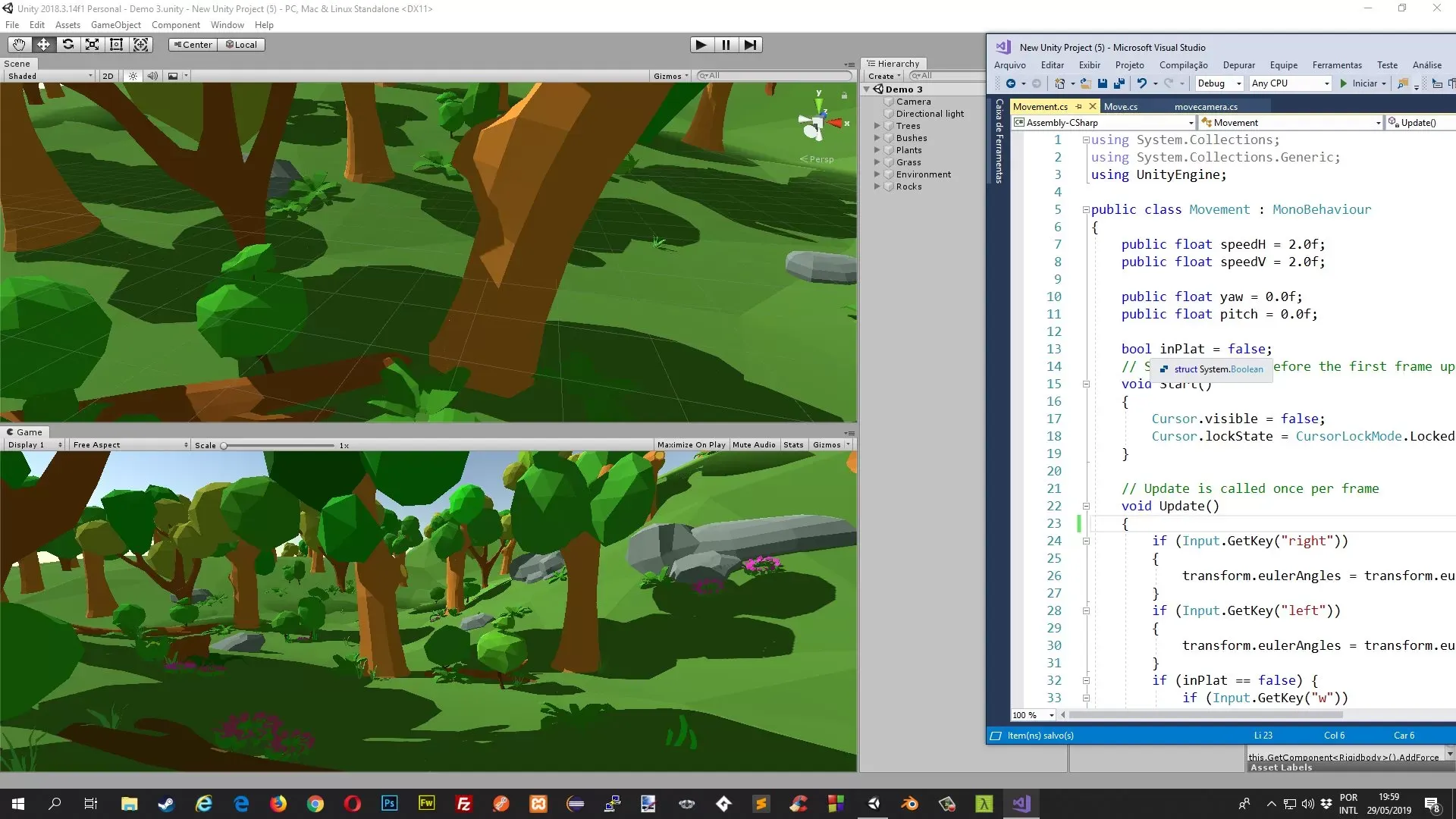This screenshot has height=819, width=1456.
Task: Select the Rotate tool in Unity toolbar
Action: point(68,45)
